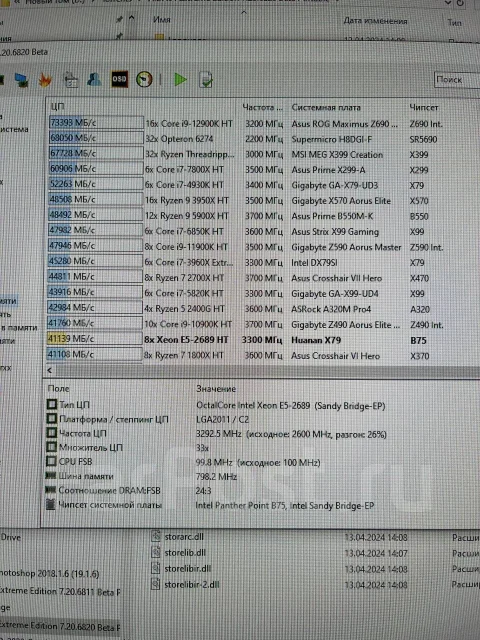Click the storelibir.dll file icon in Explorer
480x640 pixels.
point(156,568)
